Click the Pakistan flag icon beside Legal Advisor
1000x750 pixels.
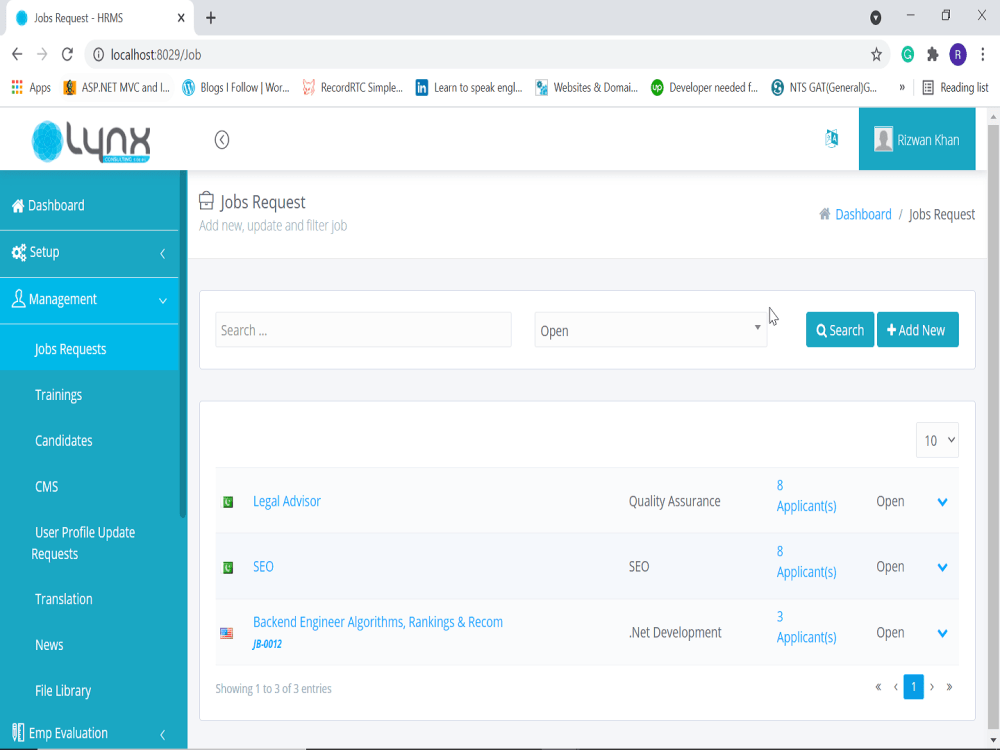[x=228, y=502]
